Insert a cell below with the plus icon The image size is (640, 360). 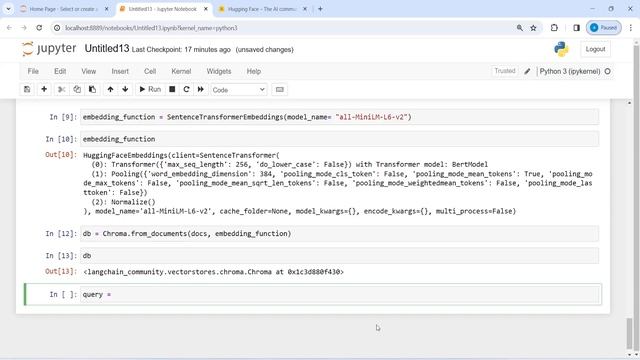[x=44, y=89]
